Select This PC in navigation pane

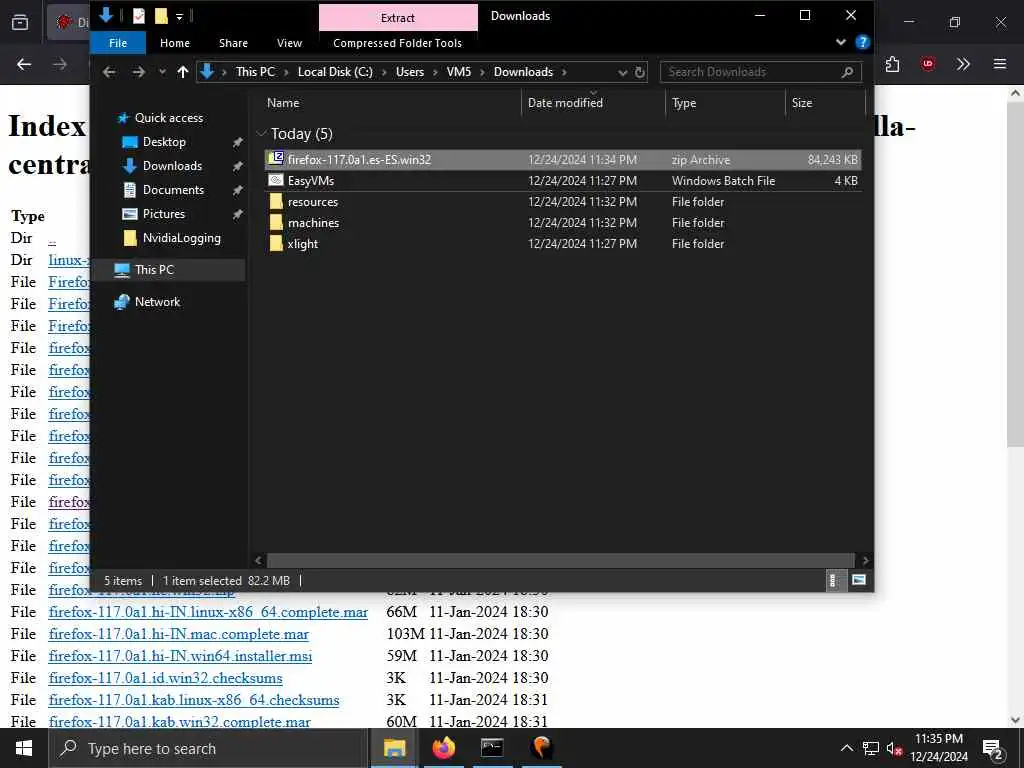154,270
